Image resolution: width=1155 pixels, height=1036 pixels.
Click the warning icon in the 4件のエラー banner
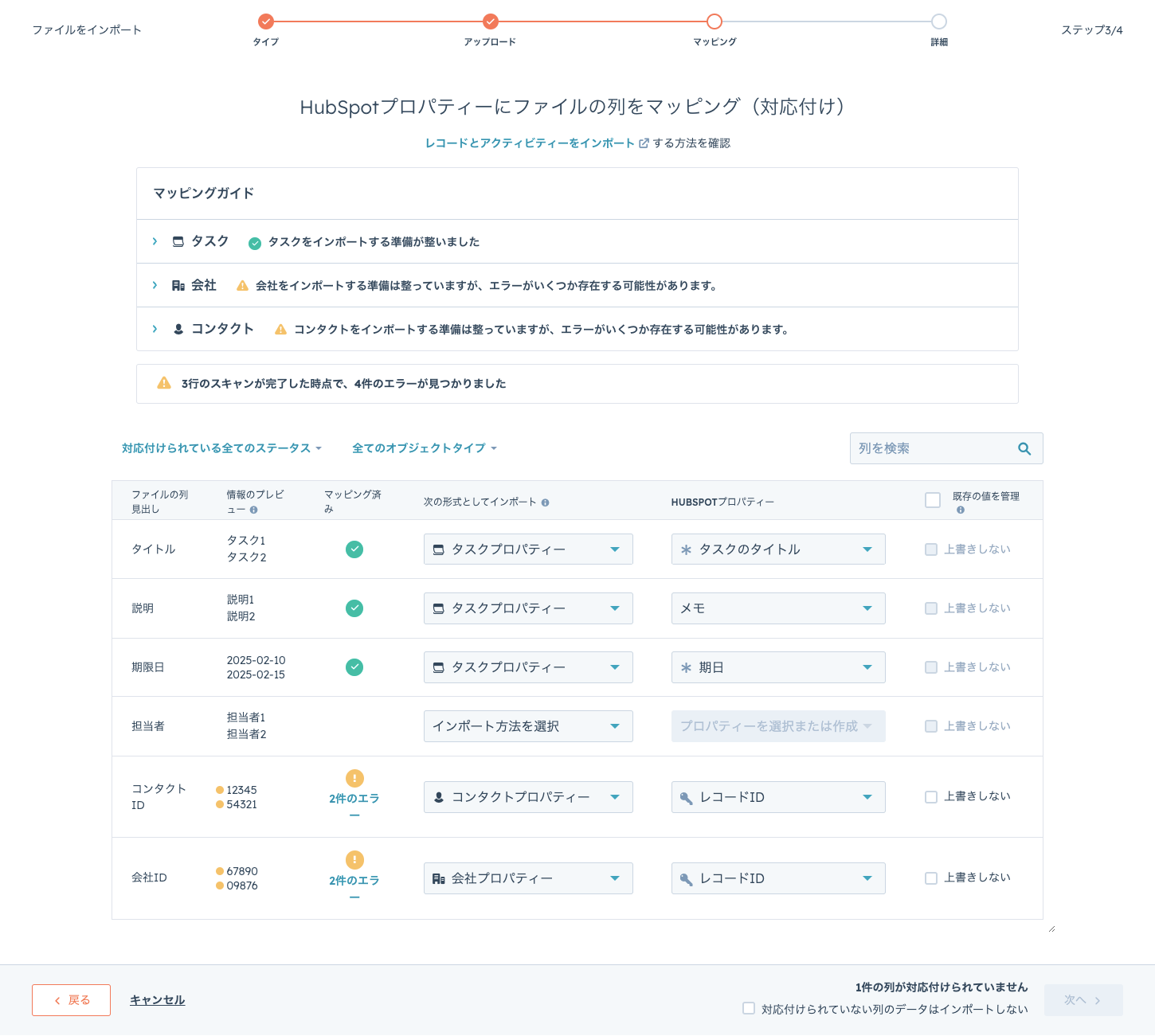coord(164,383)
